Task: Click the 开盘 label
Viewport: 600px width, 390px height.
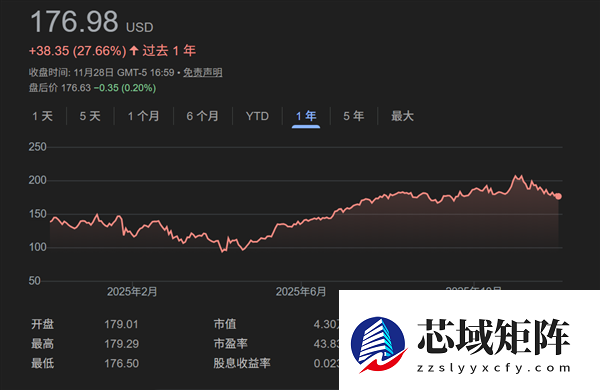Action: coord(42,325)
